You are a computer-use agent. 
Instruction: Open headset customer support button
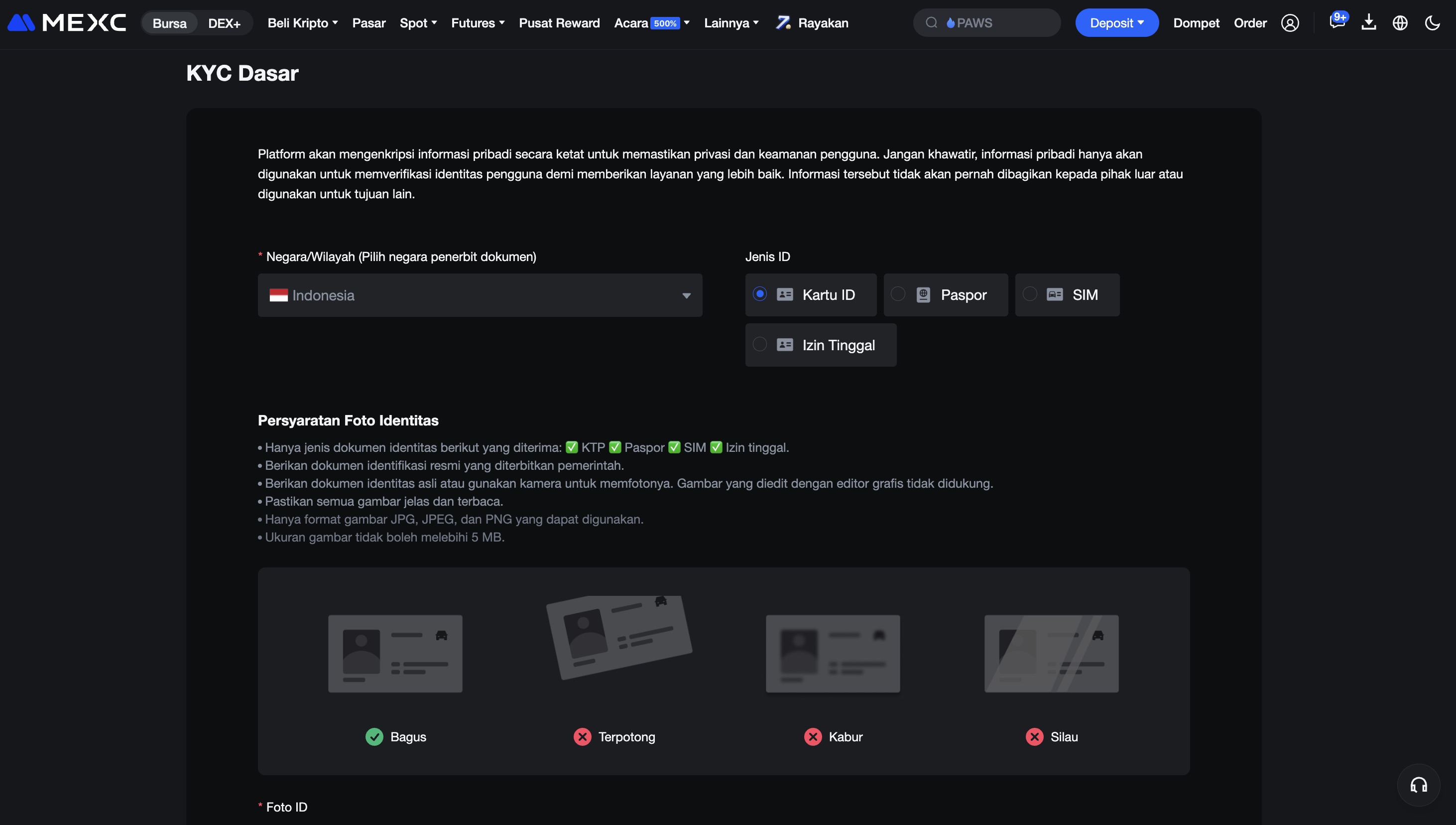(x=1418, y=785)
